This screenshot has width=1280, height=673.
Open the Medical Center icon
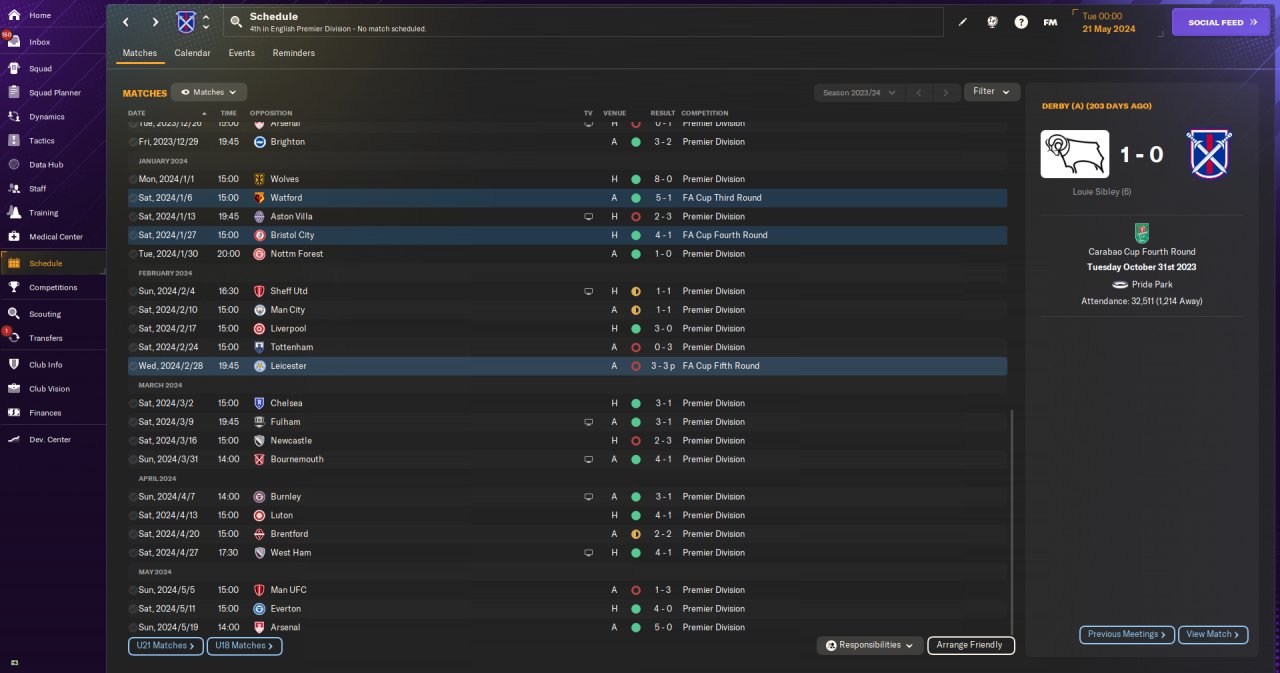(14, 236)
